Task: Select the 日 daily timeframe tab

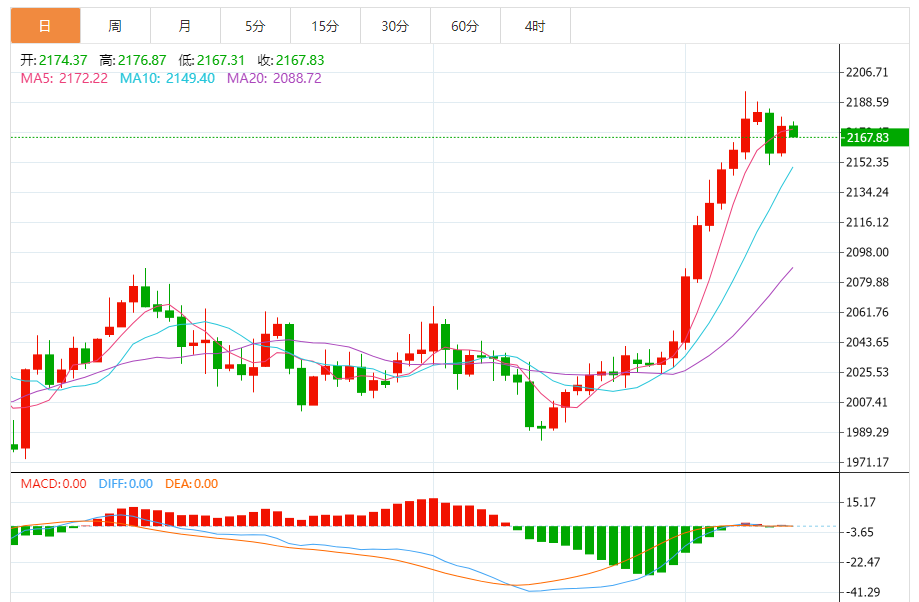Action: coord(45,26)
